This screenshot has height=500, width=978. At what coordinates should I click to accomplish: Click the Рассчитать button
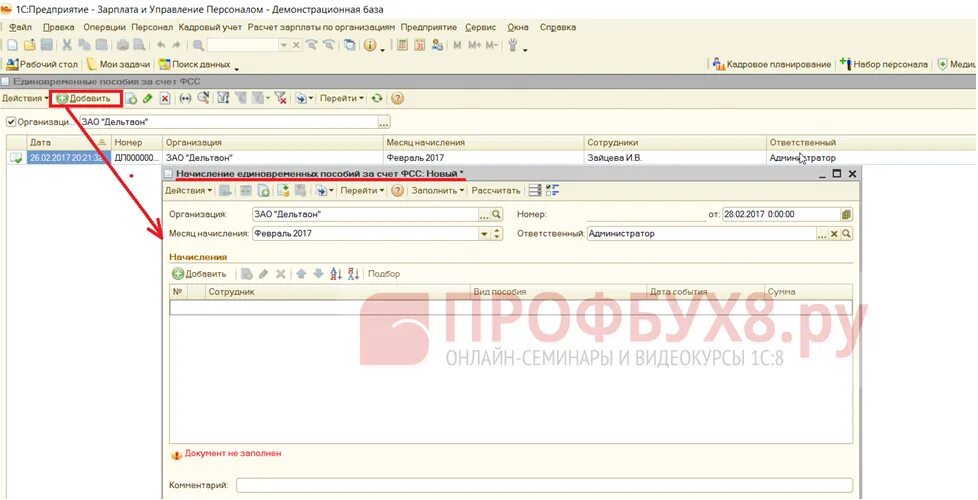coord(496,190)
